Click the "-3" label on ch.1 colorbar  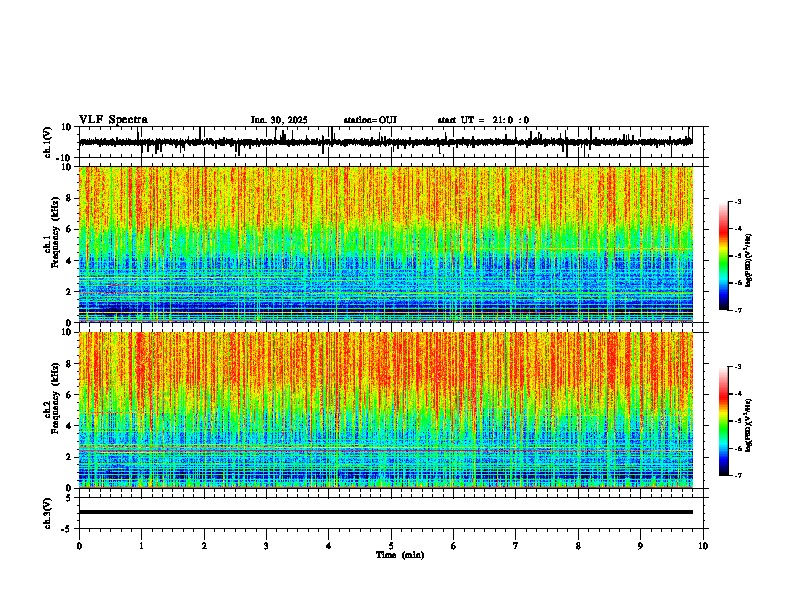(x=738, y=201)
